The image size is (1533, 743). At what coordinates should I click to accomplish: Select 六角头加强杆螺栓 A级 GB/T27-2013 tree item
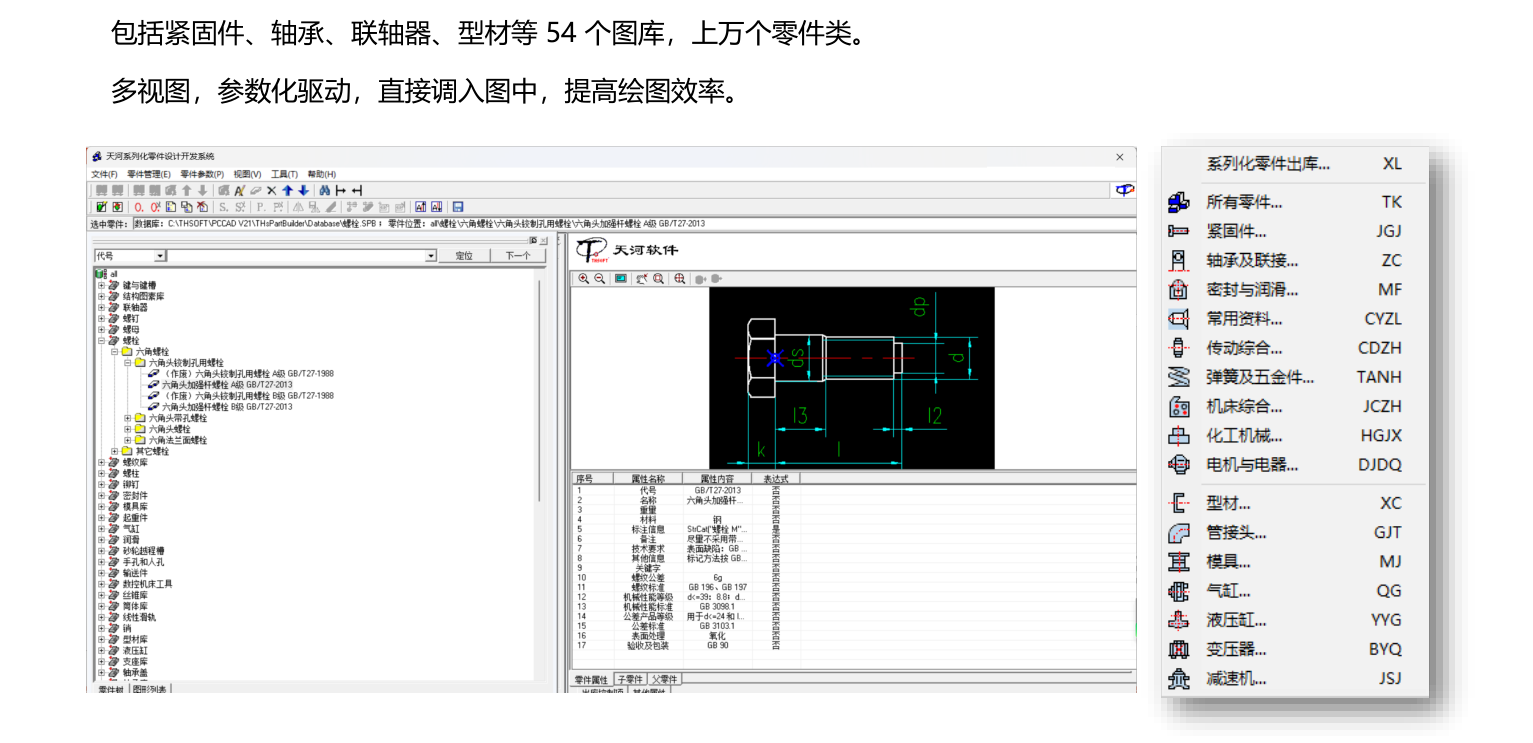pyautogui.click(x=228, y=385)
